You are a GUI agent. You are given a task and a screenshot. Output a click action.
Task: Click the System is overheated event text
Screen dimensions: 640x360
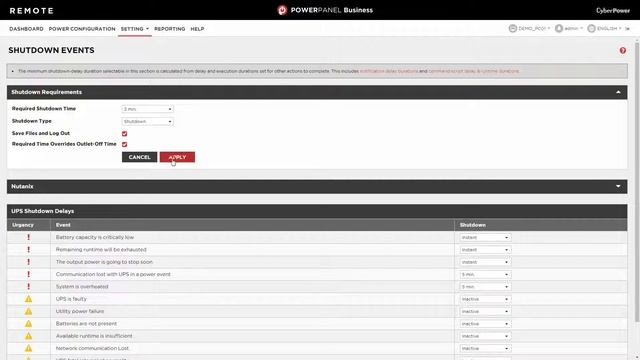pyautogui.click(x=82, y=287)
